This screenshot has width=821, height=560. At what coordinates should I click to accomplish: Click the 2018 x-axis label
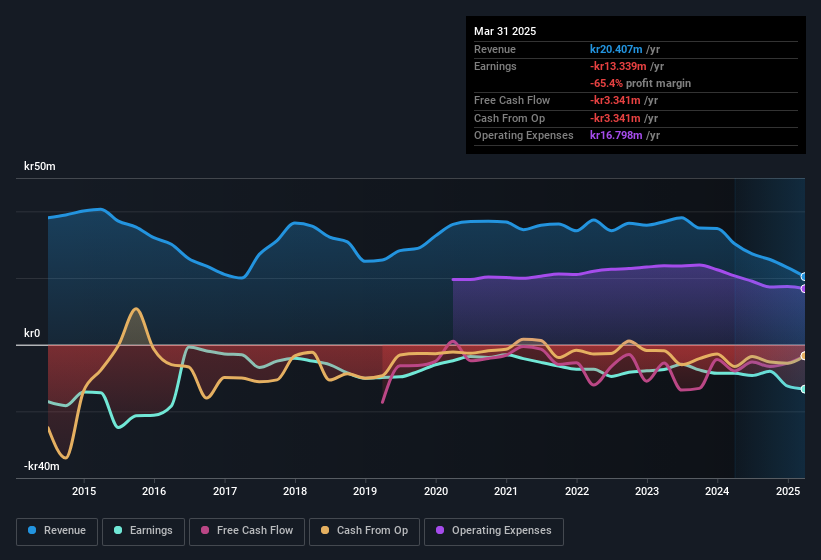click(295, 491)
